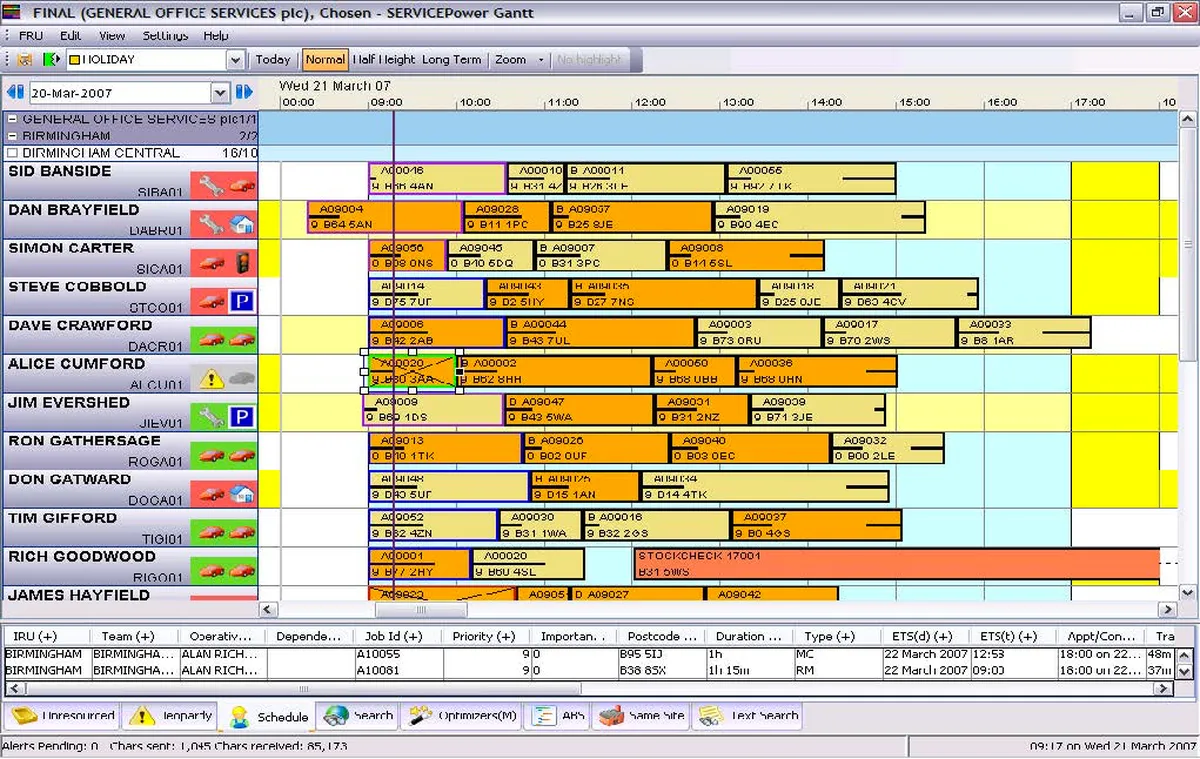Click the house icon for Dan Brayfield

point(241,224)
